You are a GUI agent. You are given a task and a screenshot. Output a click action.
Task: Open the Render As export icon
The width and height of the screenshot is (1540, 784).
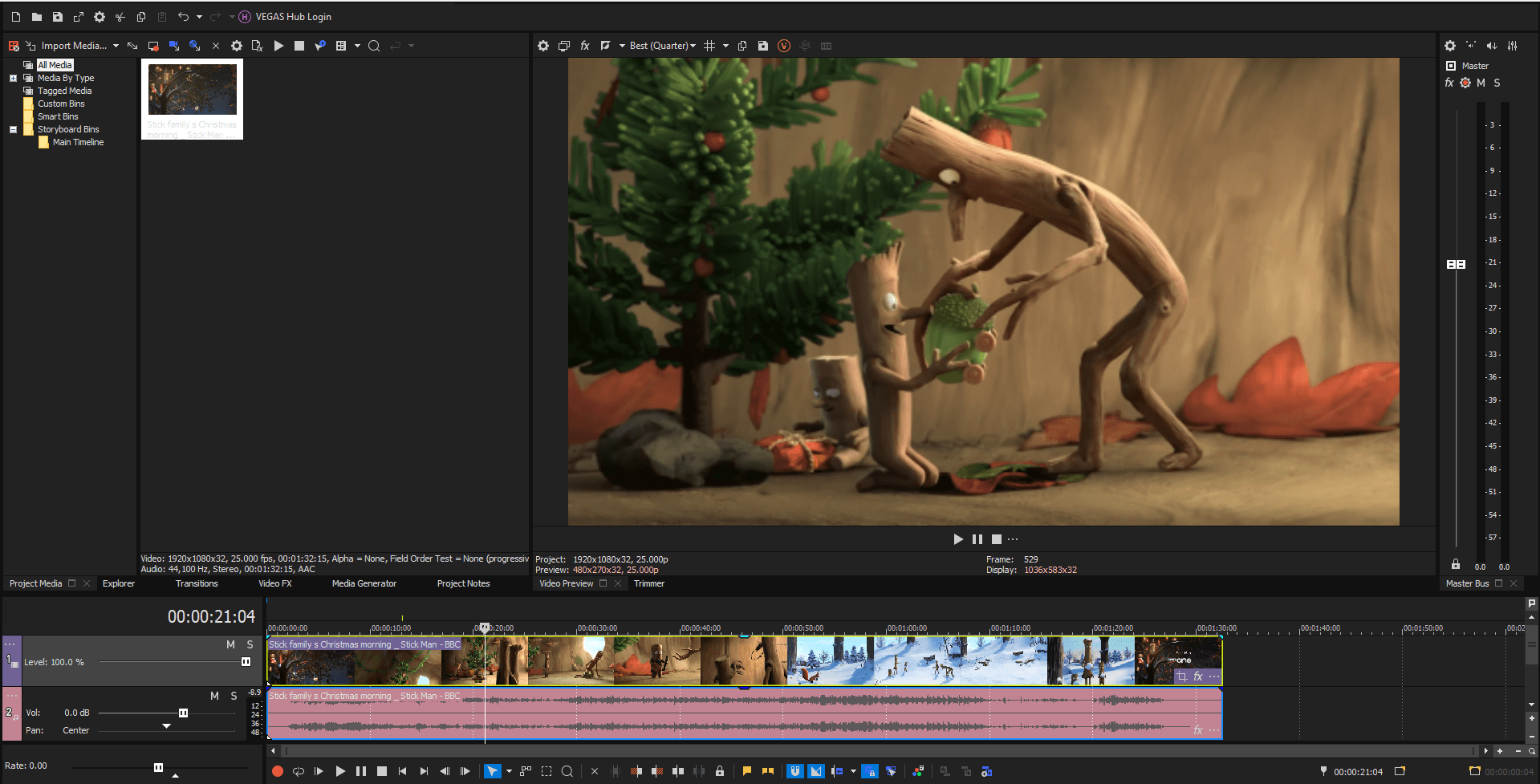(x=79, y=17)
